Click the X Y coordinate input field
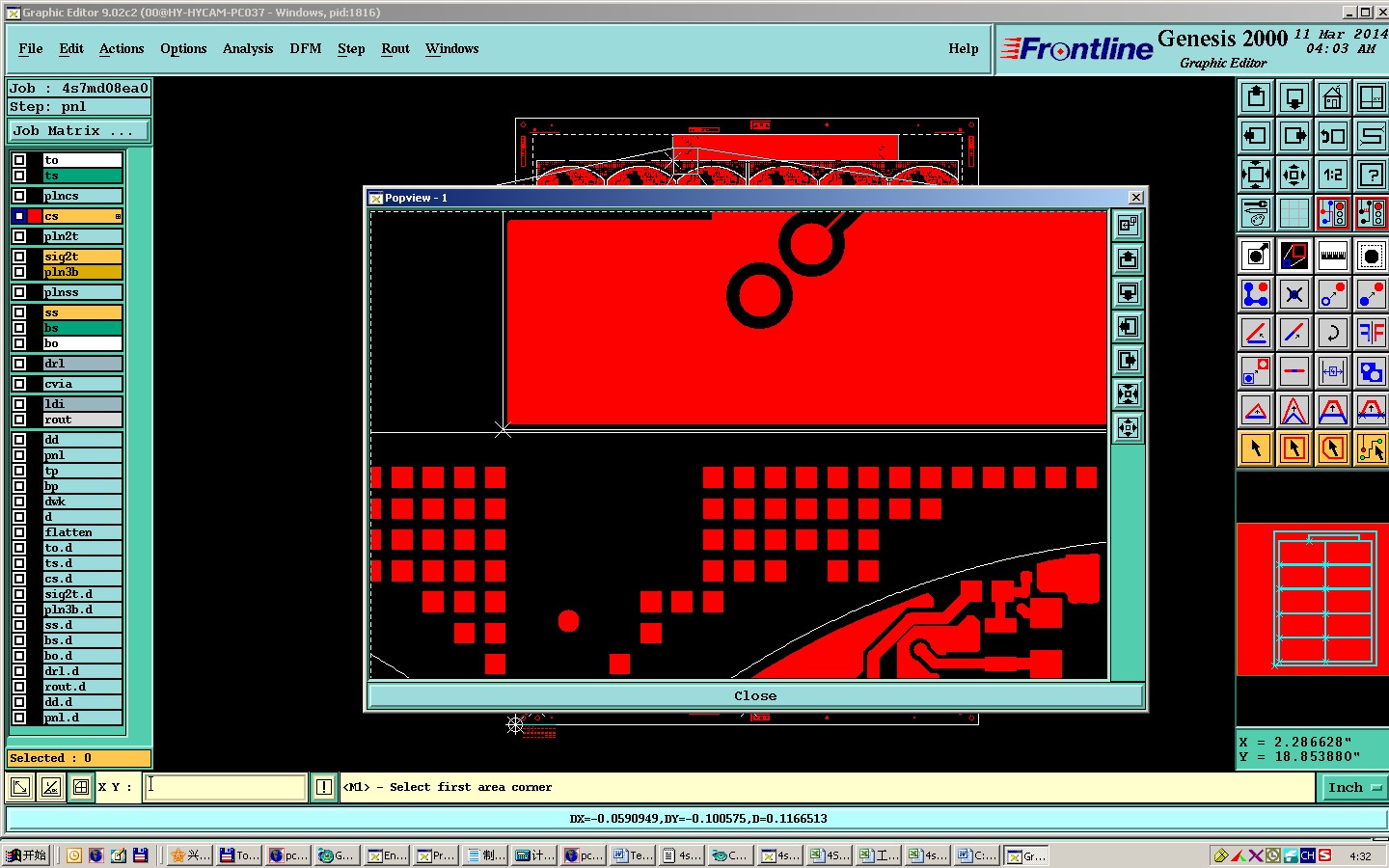This screenshot has width=1389, height=868. [226, 787]
